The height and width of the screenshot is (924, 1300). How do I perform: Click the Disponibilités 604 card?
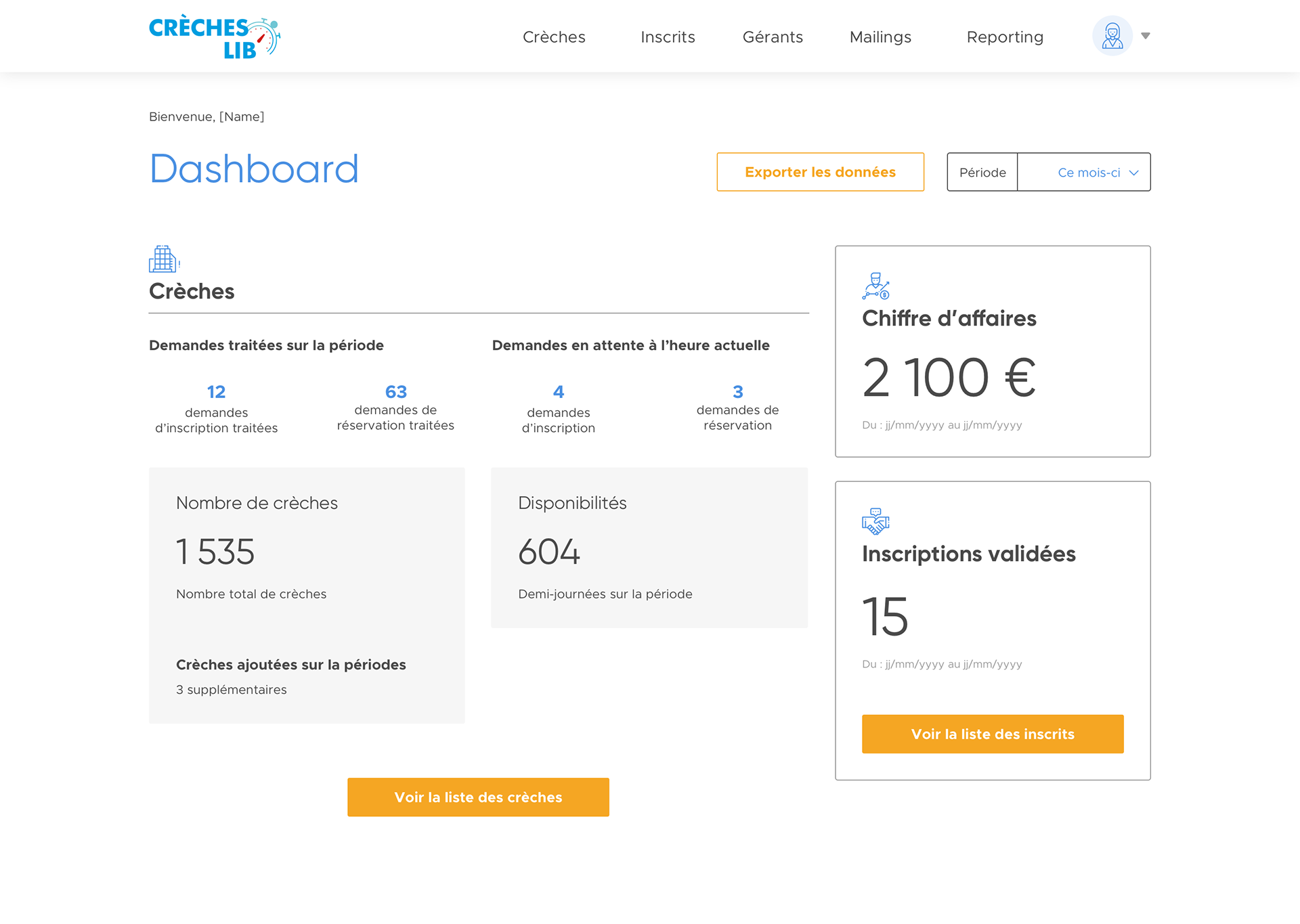point(649,548)
